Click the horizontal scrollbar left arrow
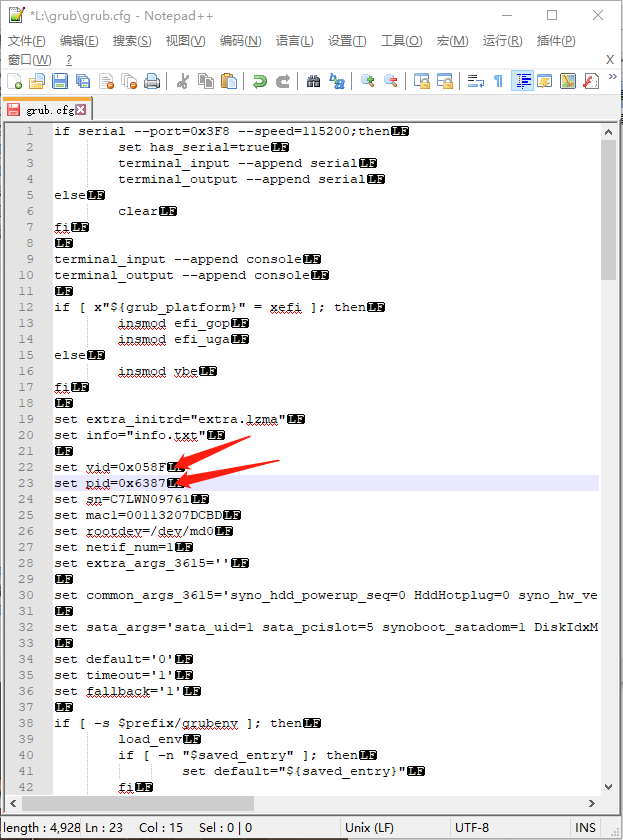Image resolution: width=623 pixels, height=840 pixels. [x=13, y=803]
